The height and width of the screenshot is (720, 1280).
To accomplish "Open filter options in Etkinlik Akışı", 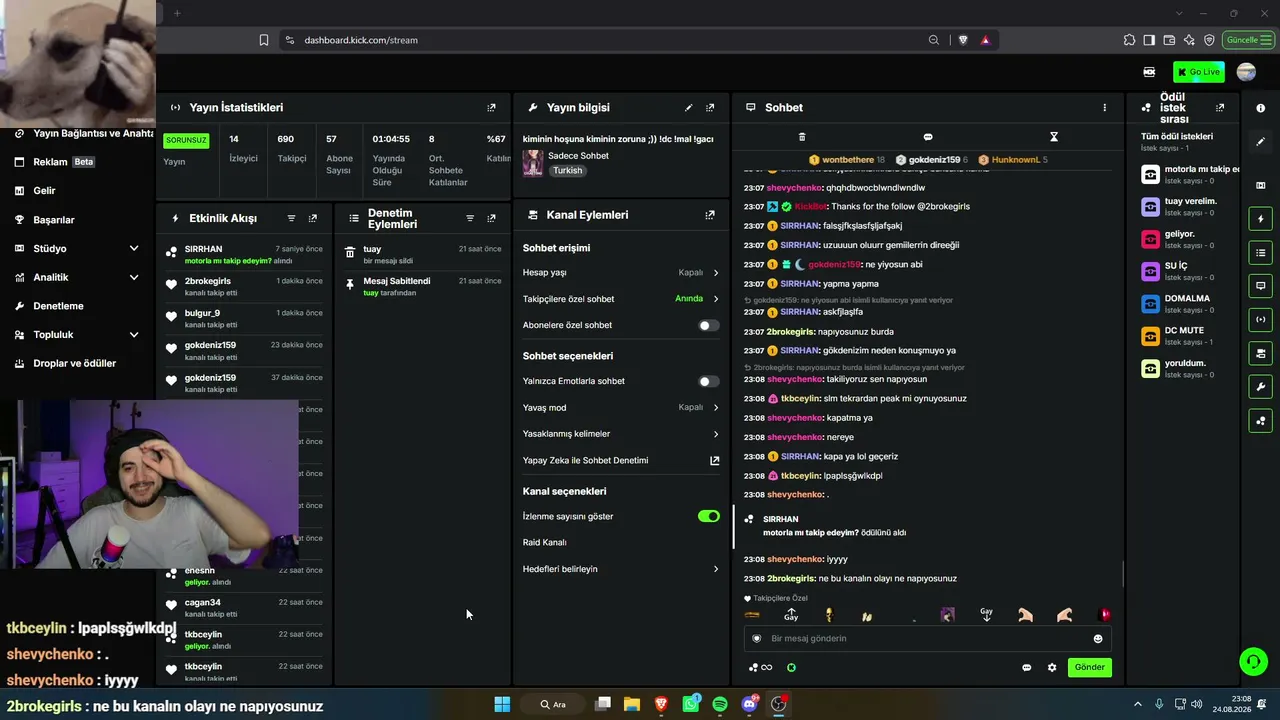I will point(291,218).
